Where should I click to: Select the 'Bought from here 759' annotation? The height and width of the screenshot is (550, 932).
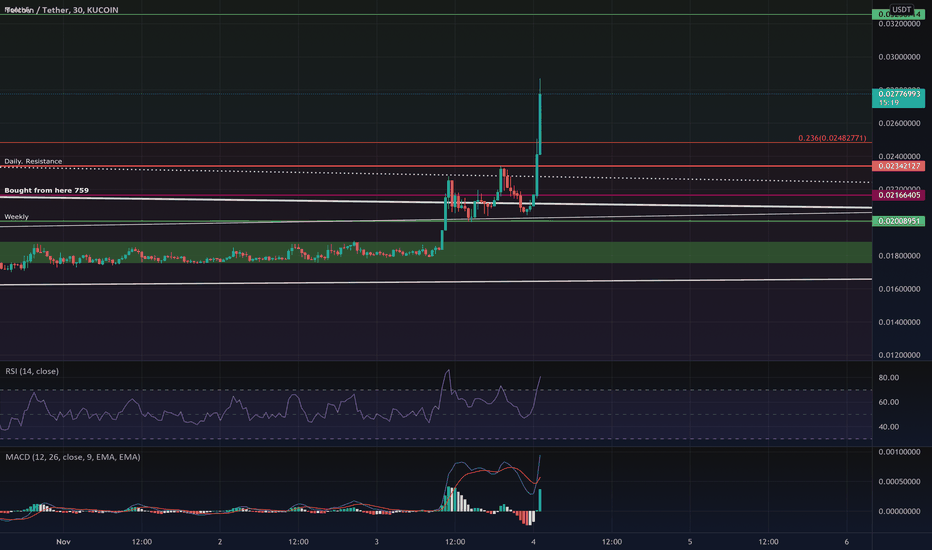(46, 190)
